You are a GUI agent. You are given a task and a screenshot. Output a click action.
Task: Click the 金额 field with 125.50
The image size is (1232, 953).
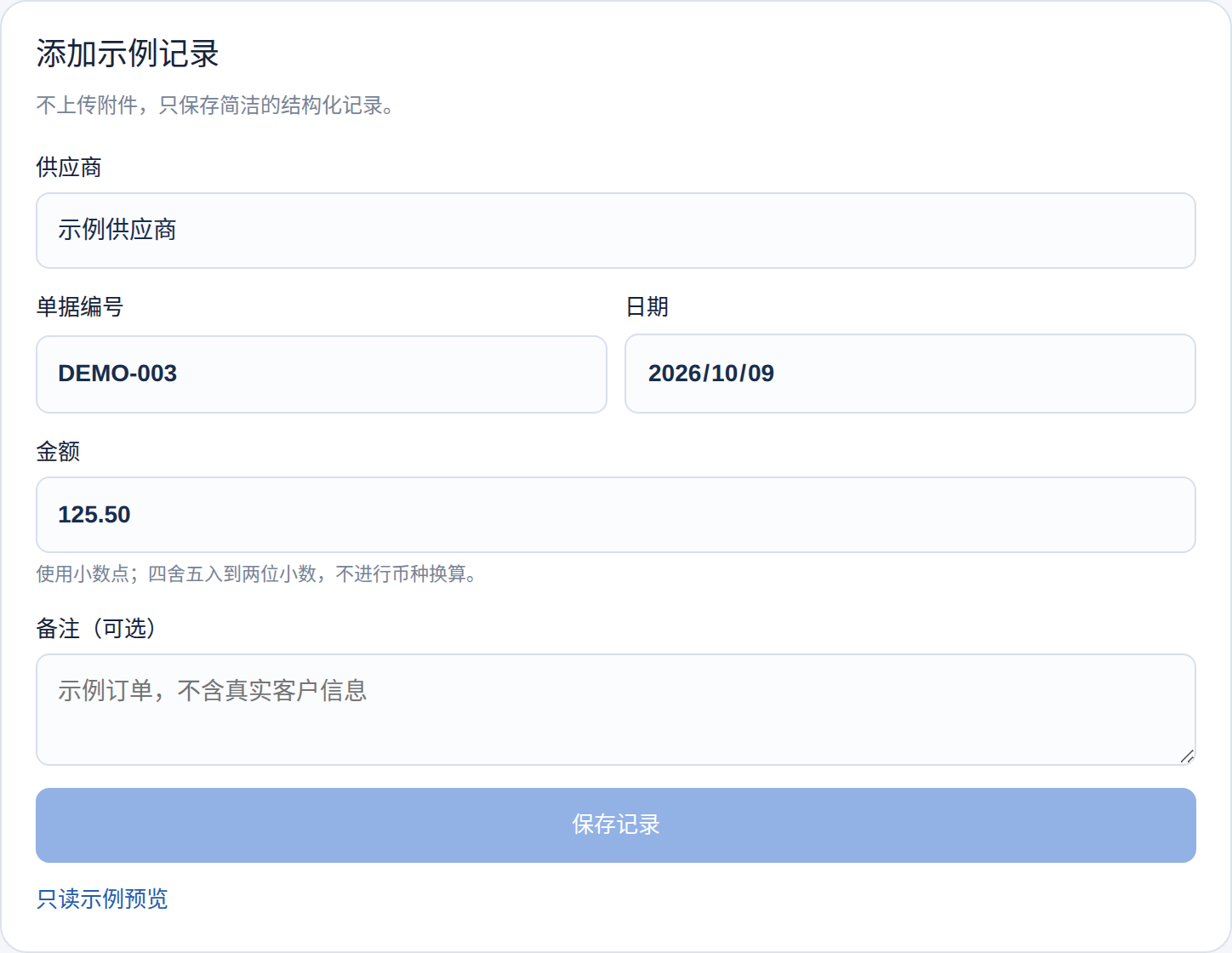616,515
